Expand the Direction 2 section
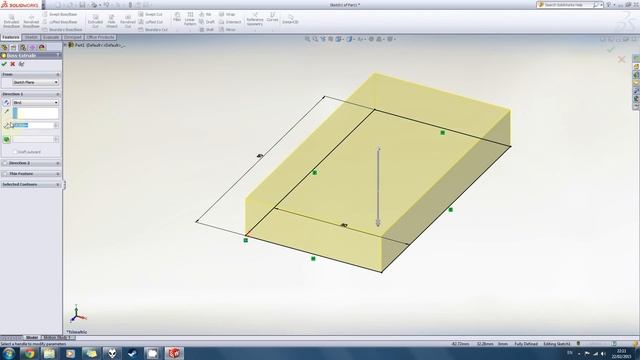 point(58,163)
